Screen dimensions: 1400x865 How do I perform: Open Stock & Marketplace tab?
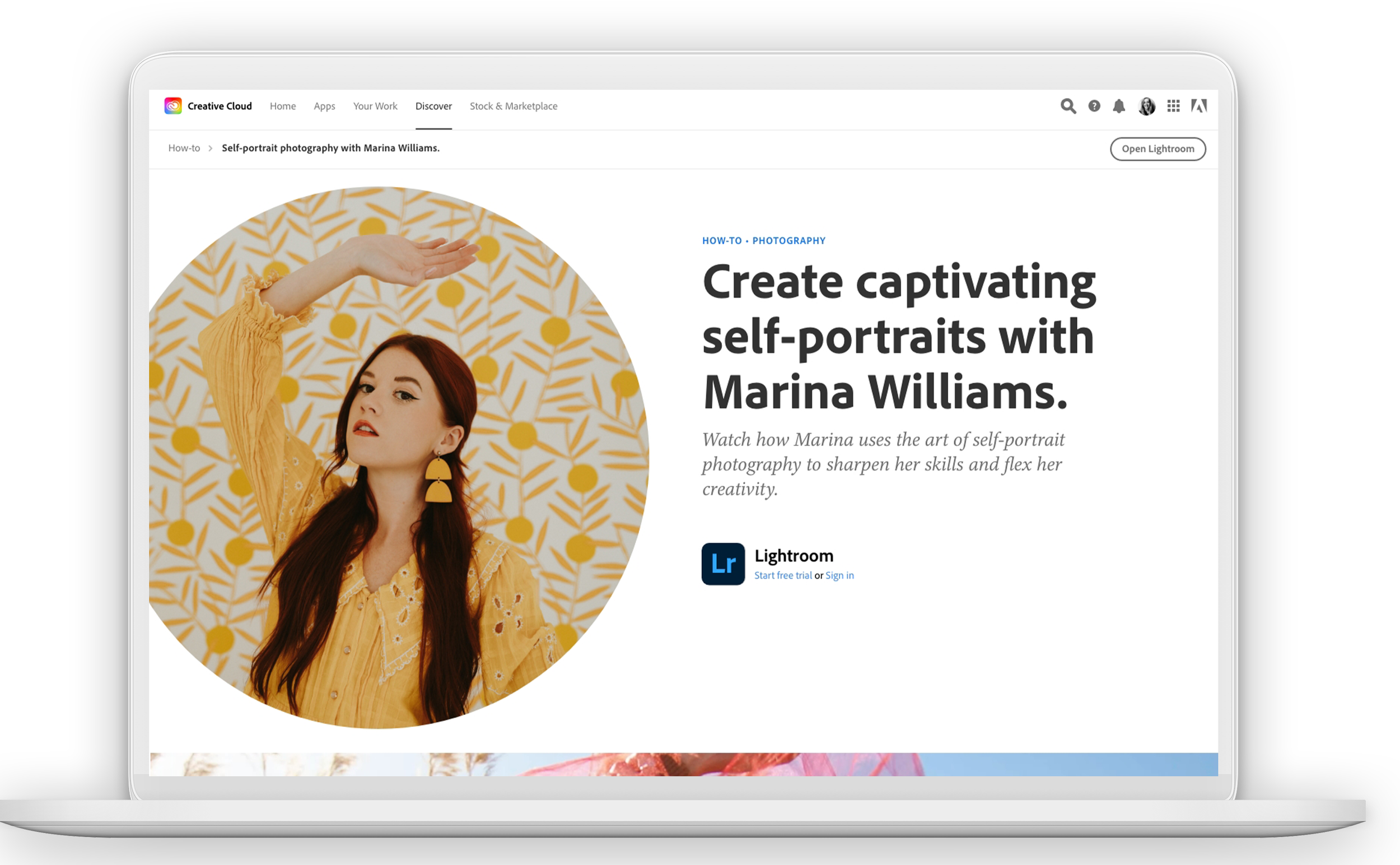coord(513,106)
